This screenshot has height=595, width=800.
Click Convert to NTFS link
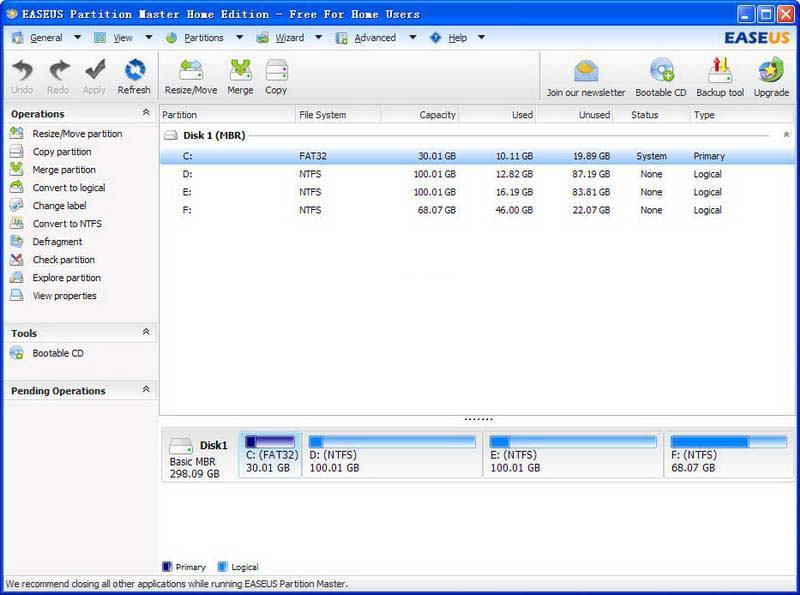click(x=66, y=224)
